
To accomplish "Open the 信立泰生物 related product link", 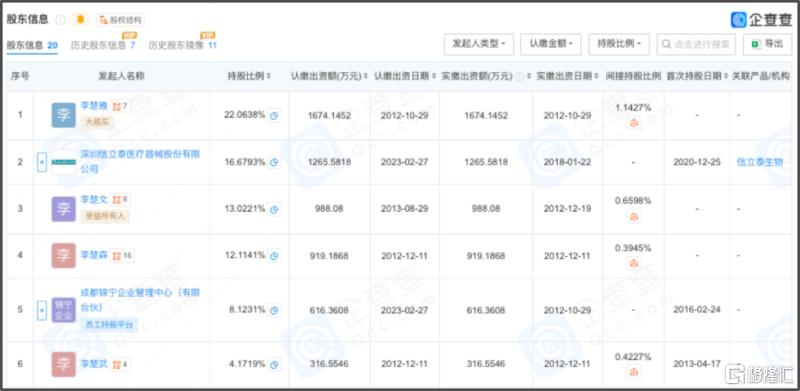I will tap(759, 162).
